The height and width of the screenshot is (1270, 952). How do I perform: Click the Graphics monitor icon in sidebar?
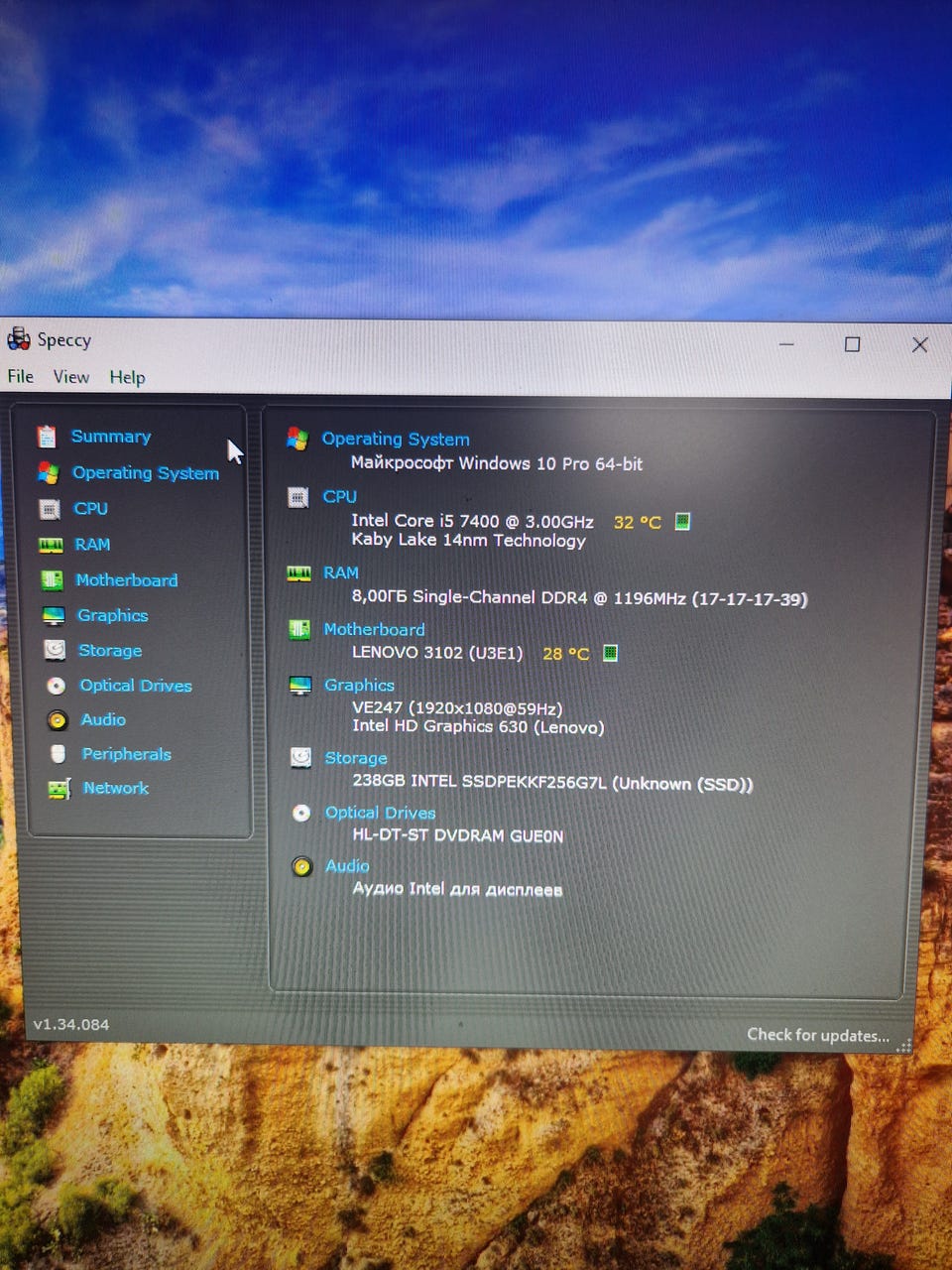point(54,616)
